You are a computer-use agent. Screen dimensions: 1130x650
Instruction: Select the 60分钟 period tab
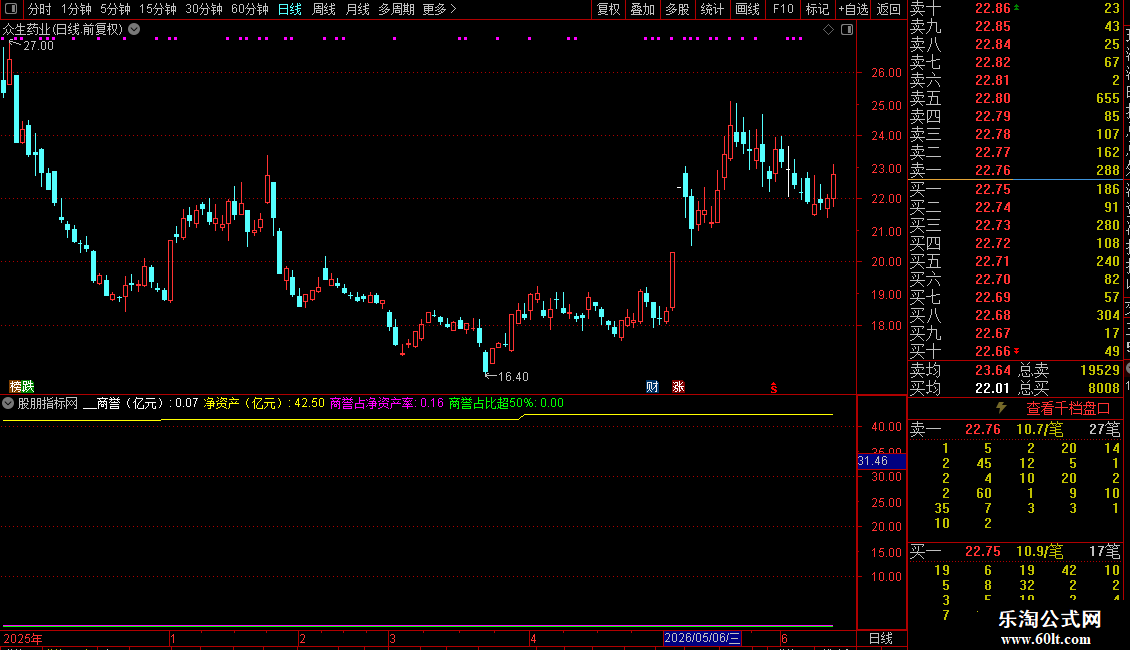249,9
